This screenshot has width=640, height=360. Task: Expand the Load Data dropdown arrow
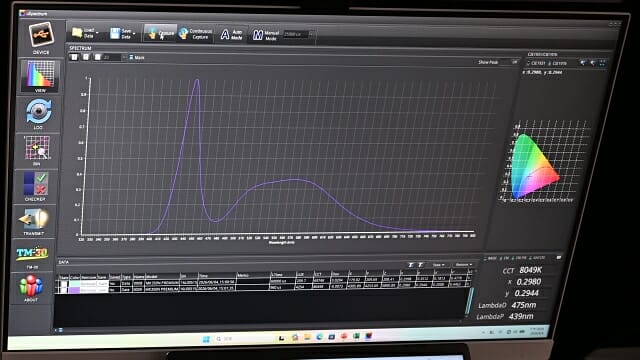pos(98,33)
